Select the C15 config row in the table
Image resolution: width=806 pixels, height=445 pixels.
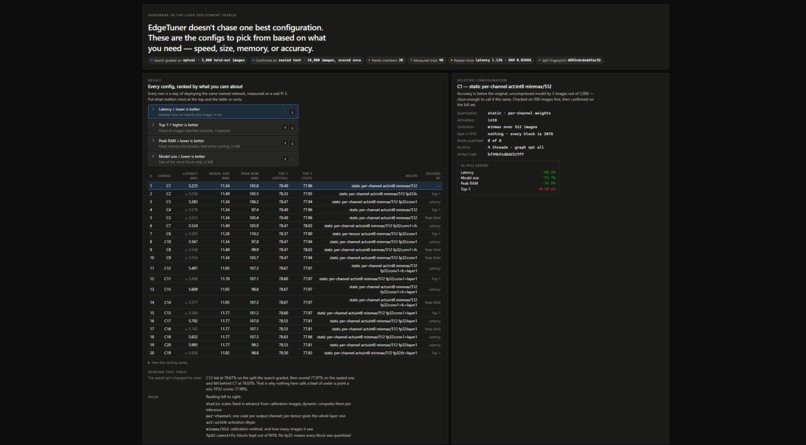295,289
